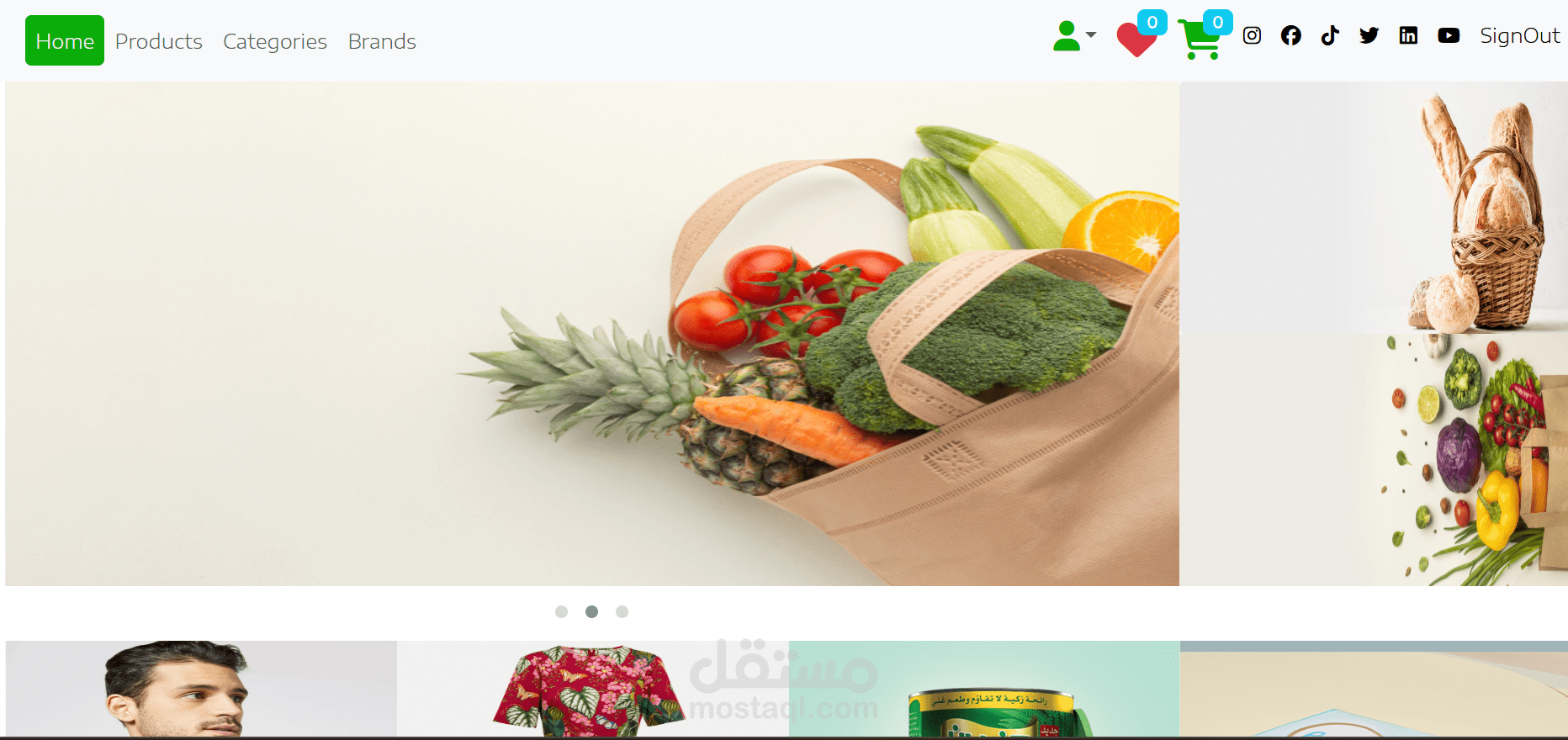
Task: Open the floral dress category thumbnail
Action: coord(593,689)
